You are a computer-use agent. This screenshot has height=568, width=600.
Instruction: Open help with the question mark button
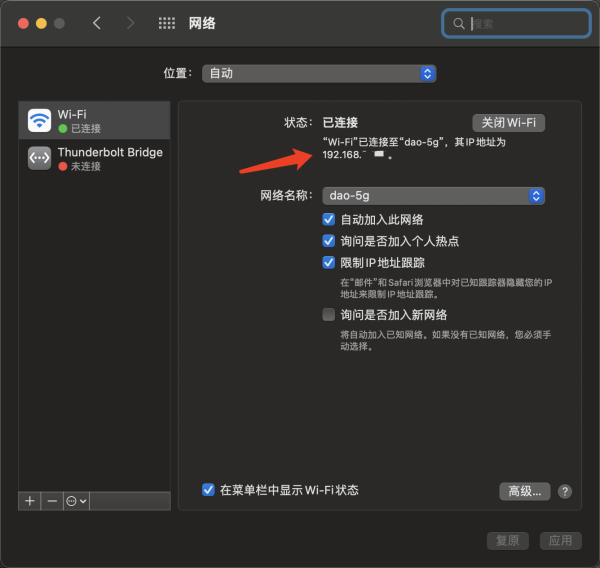(x=565, y=491)
